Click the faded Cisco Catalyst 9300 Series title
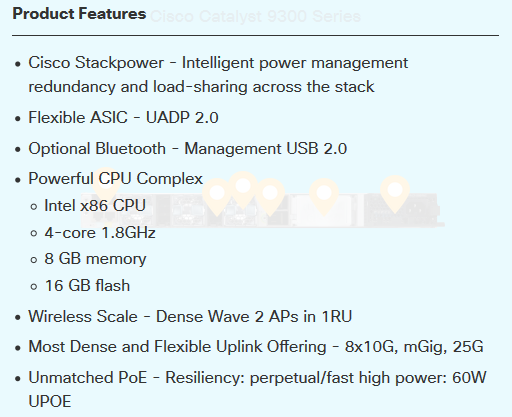Screen dimensions: 512x417 [255, 16]
